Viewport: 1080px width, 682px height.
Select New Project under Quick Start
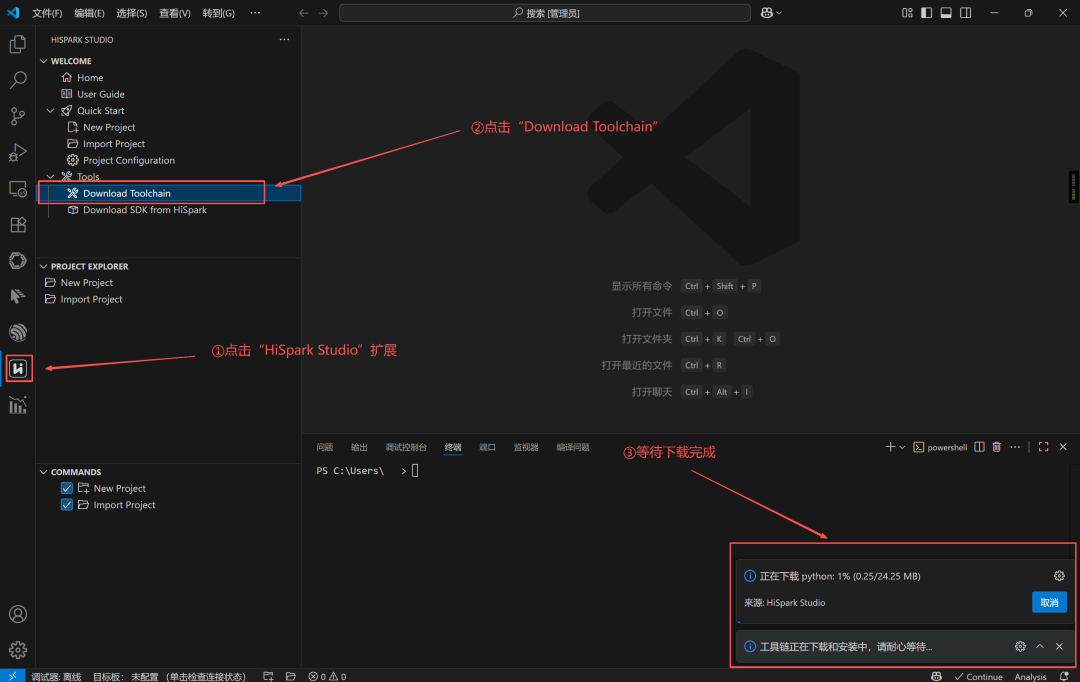coord(109,127)
